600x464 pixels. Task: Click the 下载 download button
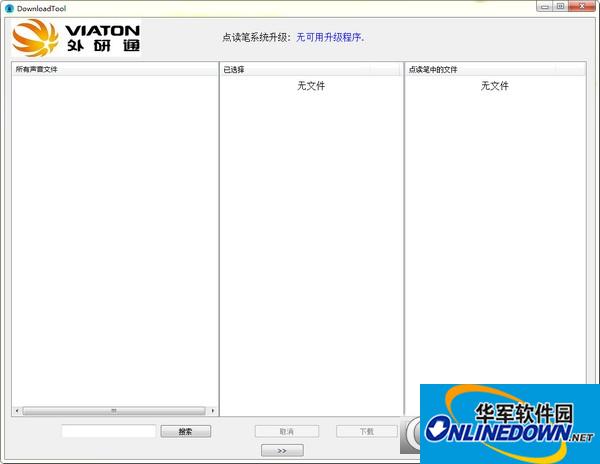pyautogui.click(x=366, y=431)
